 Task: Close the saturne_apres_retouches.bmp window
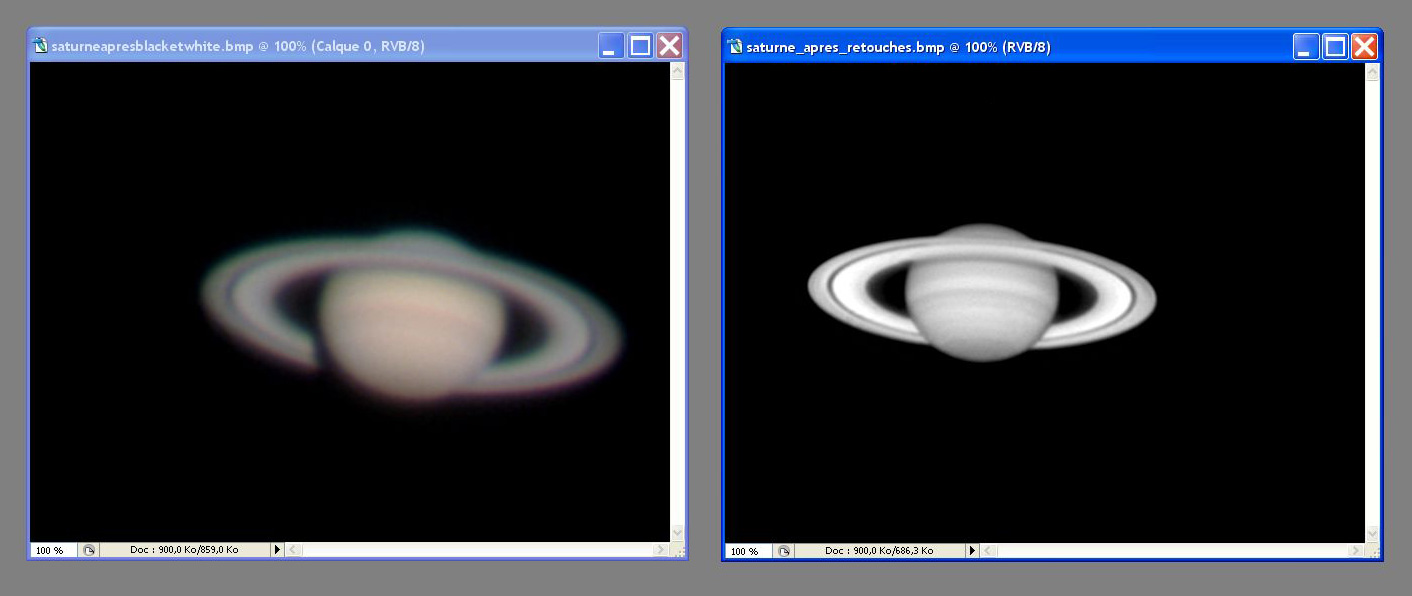1364,46
